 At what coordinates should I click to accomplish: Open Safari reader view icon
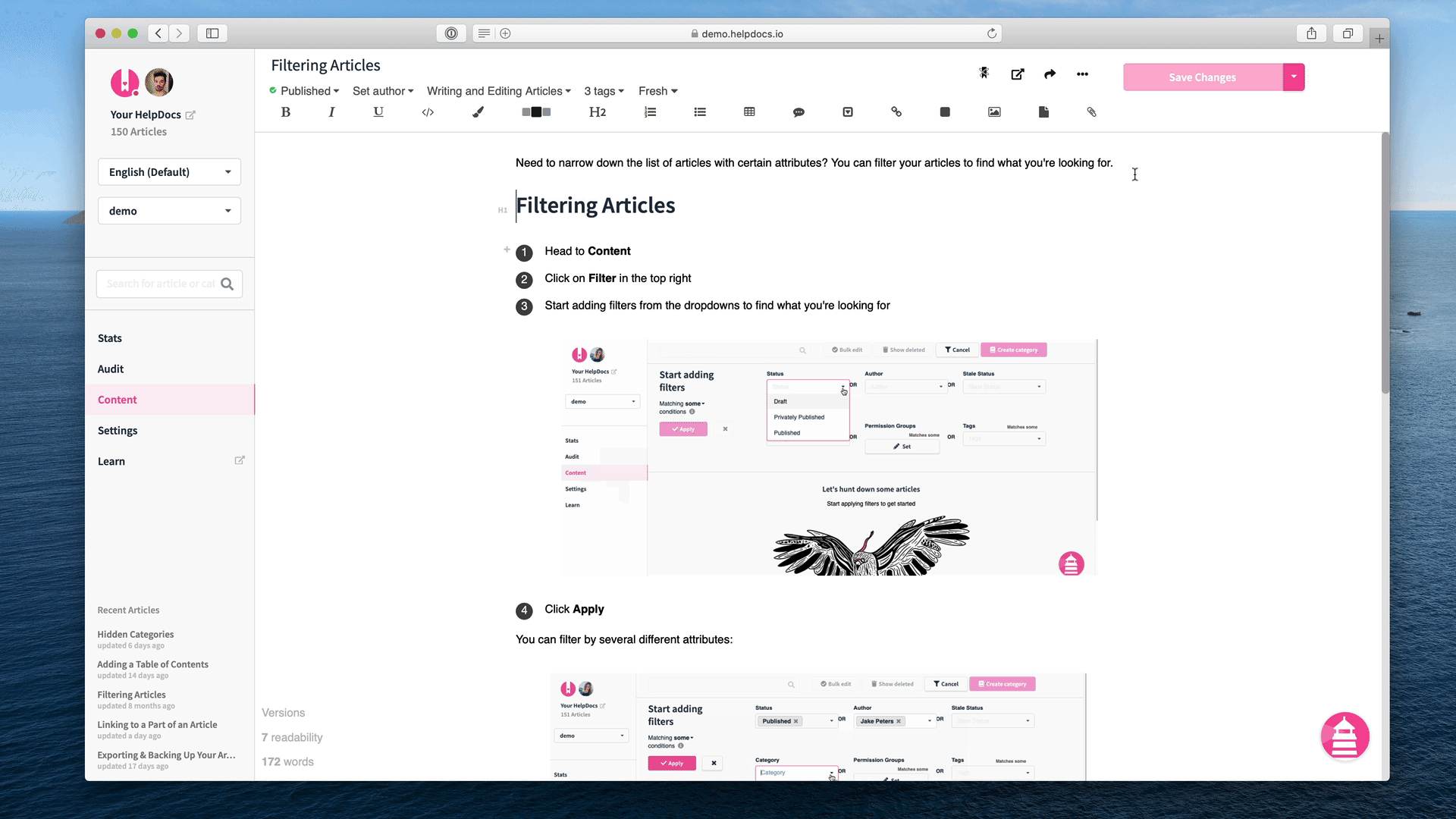484,33
